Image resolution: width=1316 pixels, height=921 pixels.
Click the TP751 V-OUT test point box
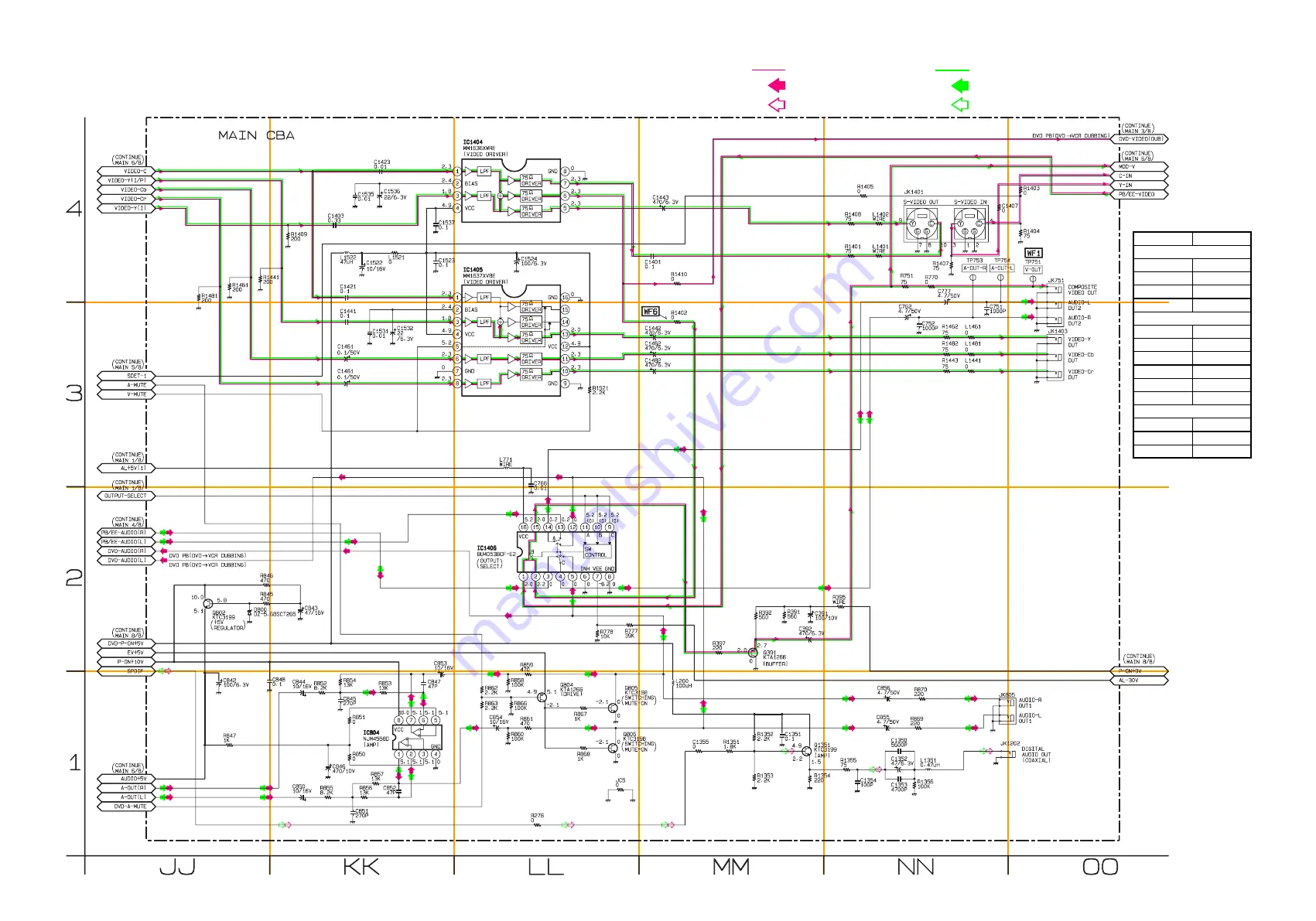point(1033,270)
